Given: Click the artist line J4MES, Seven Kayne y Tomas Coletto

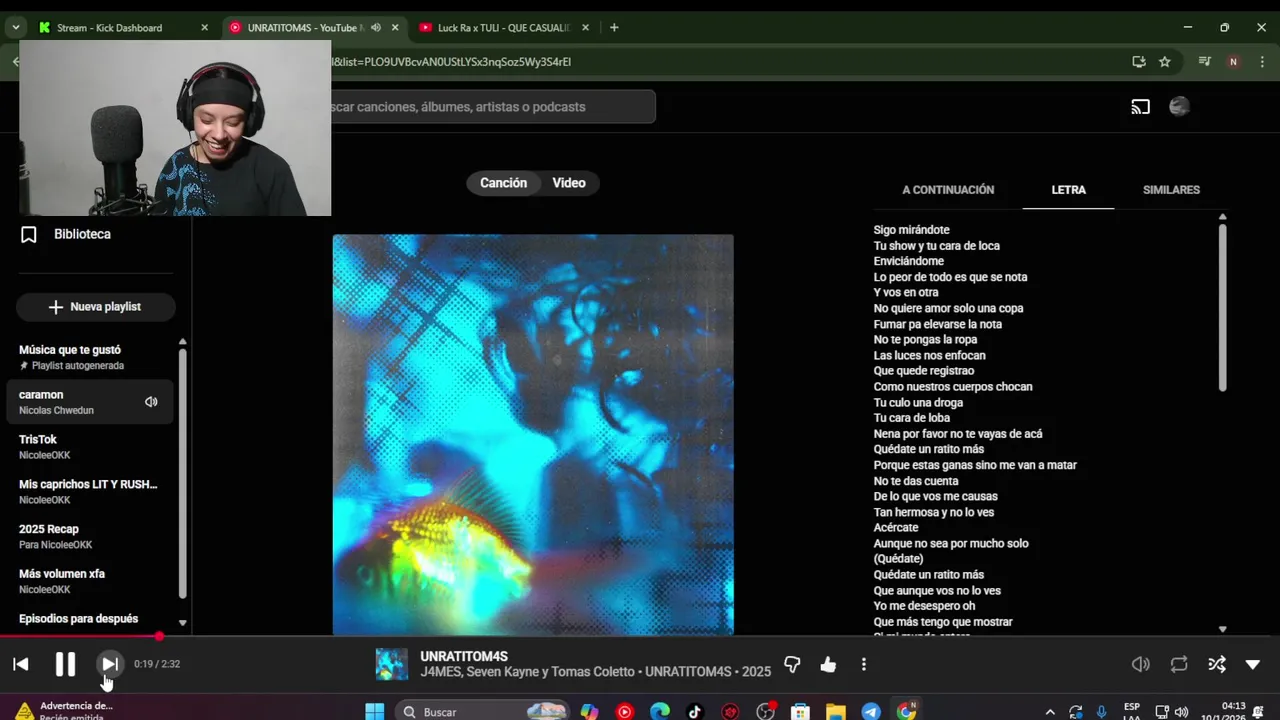Looking at the screenshot, I should (528, 672).
